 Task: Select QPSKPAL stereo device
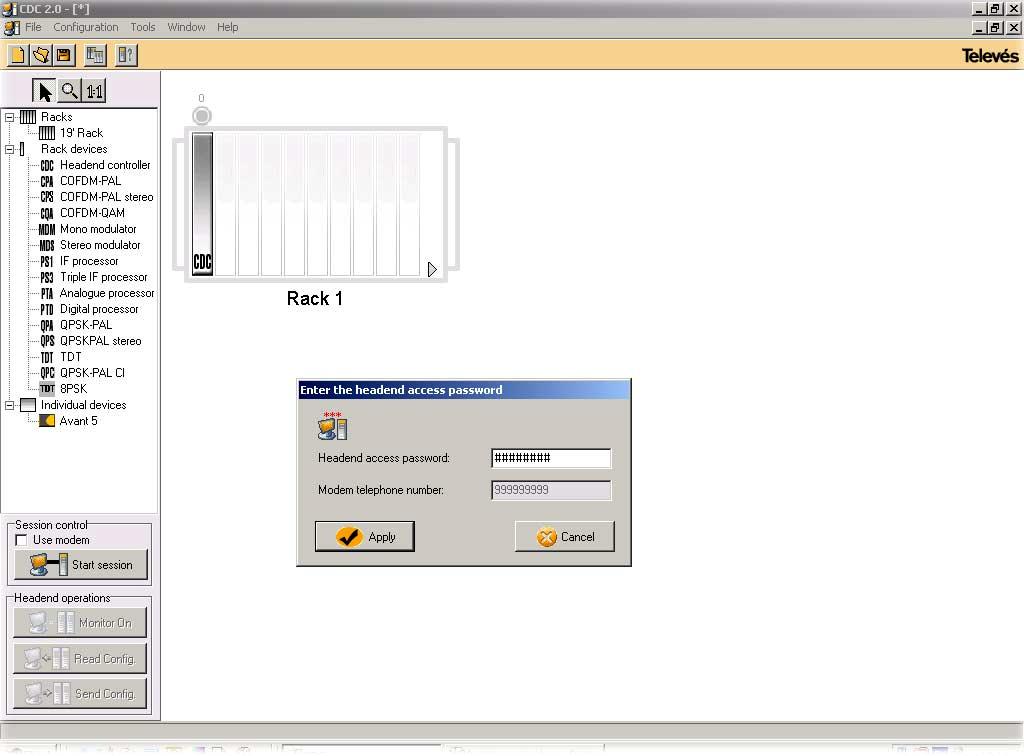pyautogui.click(x=100, y=341)
